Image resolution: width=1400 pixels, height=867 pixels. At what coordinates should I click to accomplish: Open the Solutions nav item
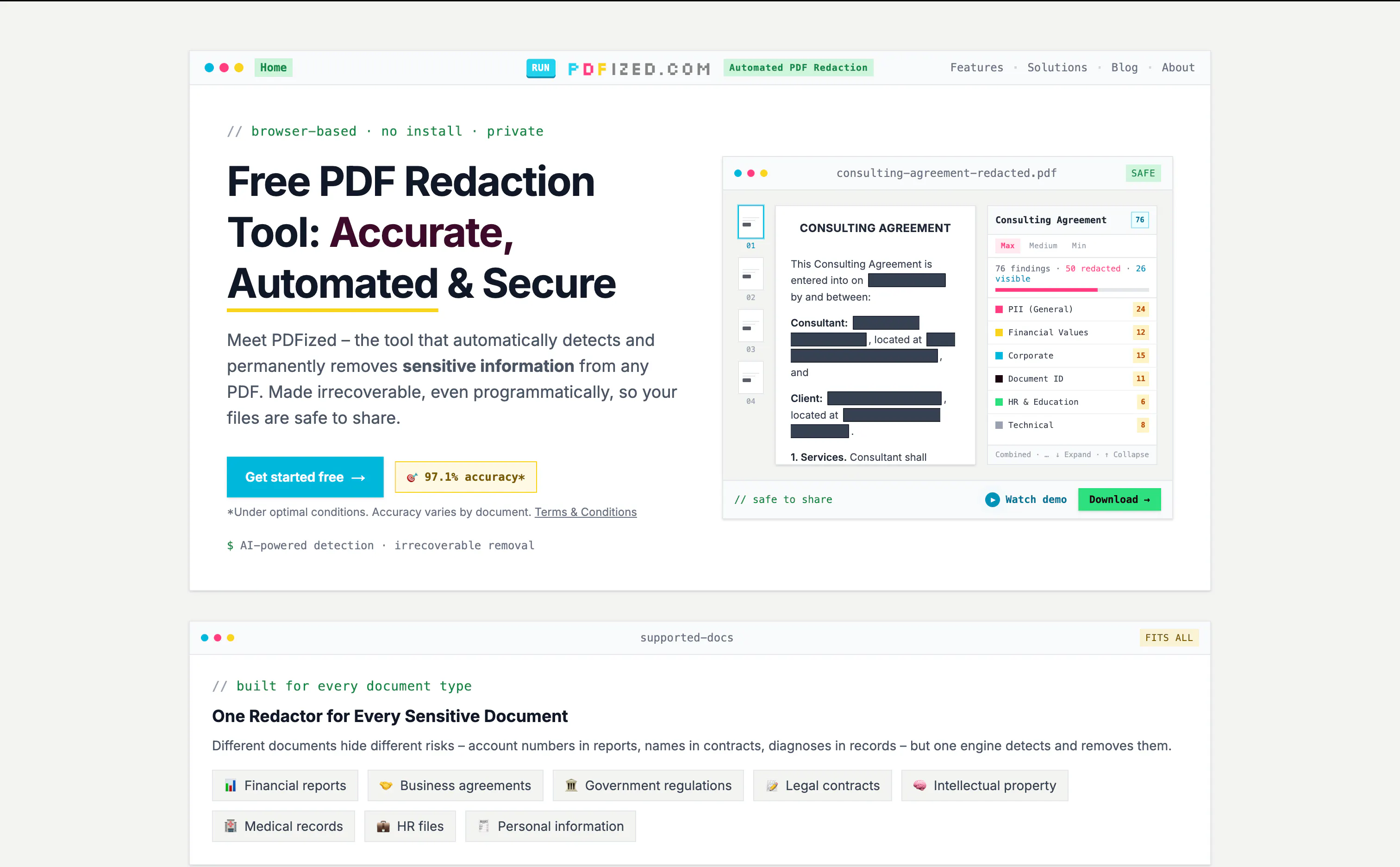pyautogui.click(x=1057, y=68)
